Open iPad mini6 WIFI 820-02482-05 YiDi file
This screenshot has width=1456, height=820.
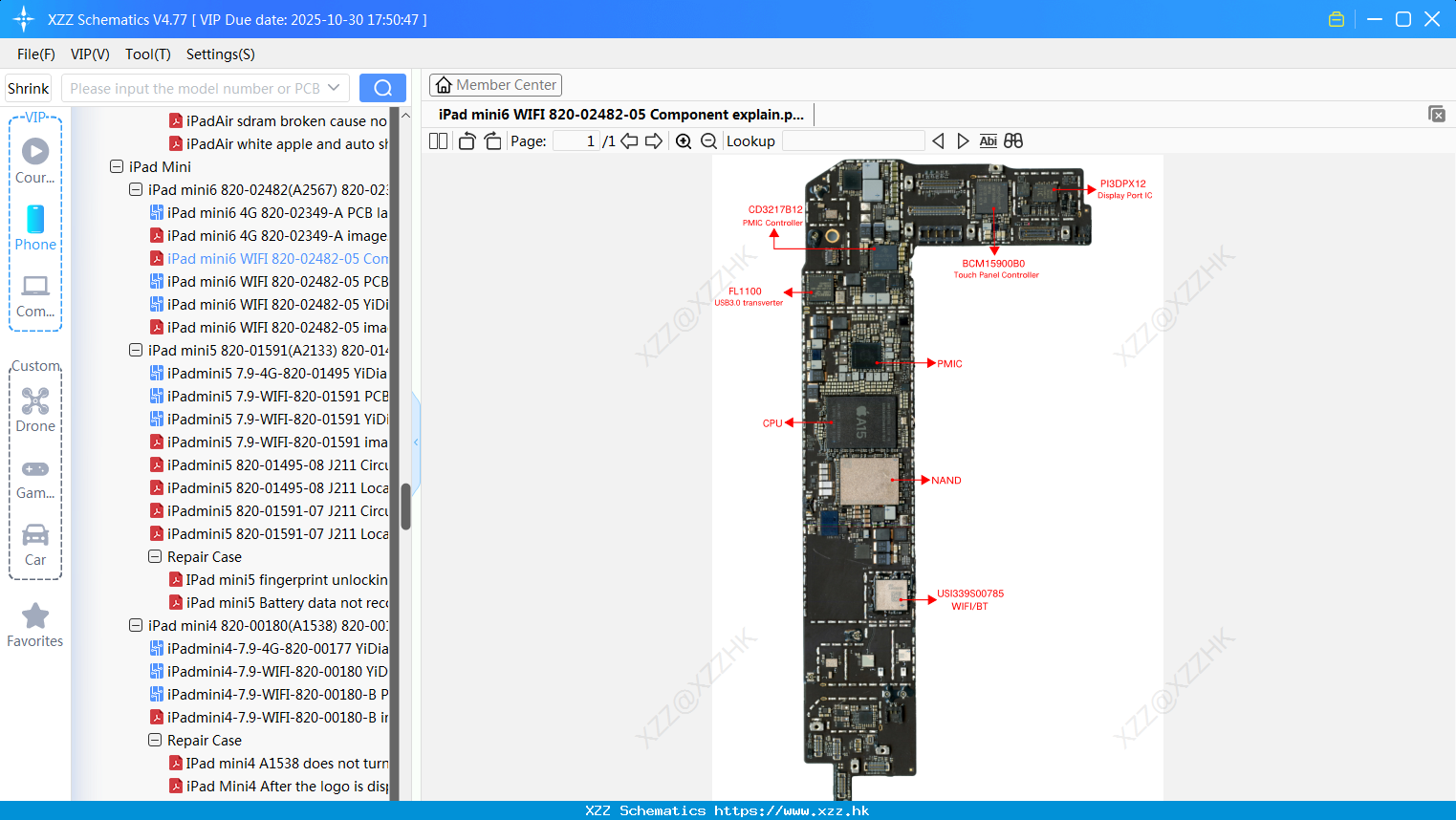pyautogui.click(x=269, y=304)
